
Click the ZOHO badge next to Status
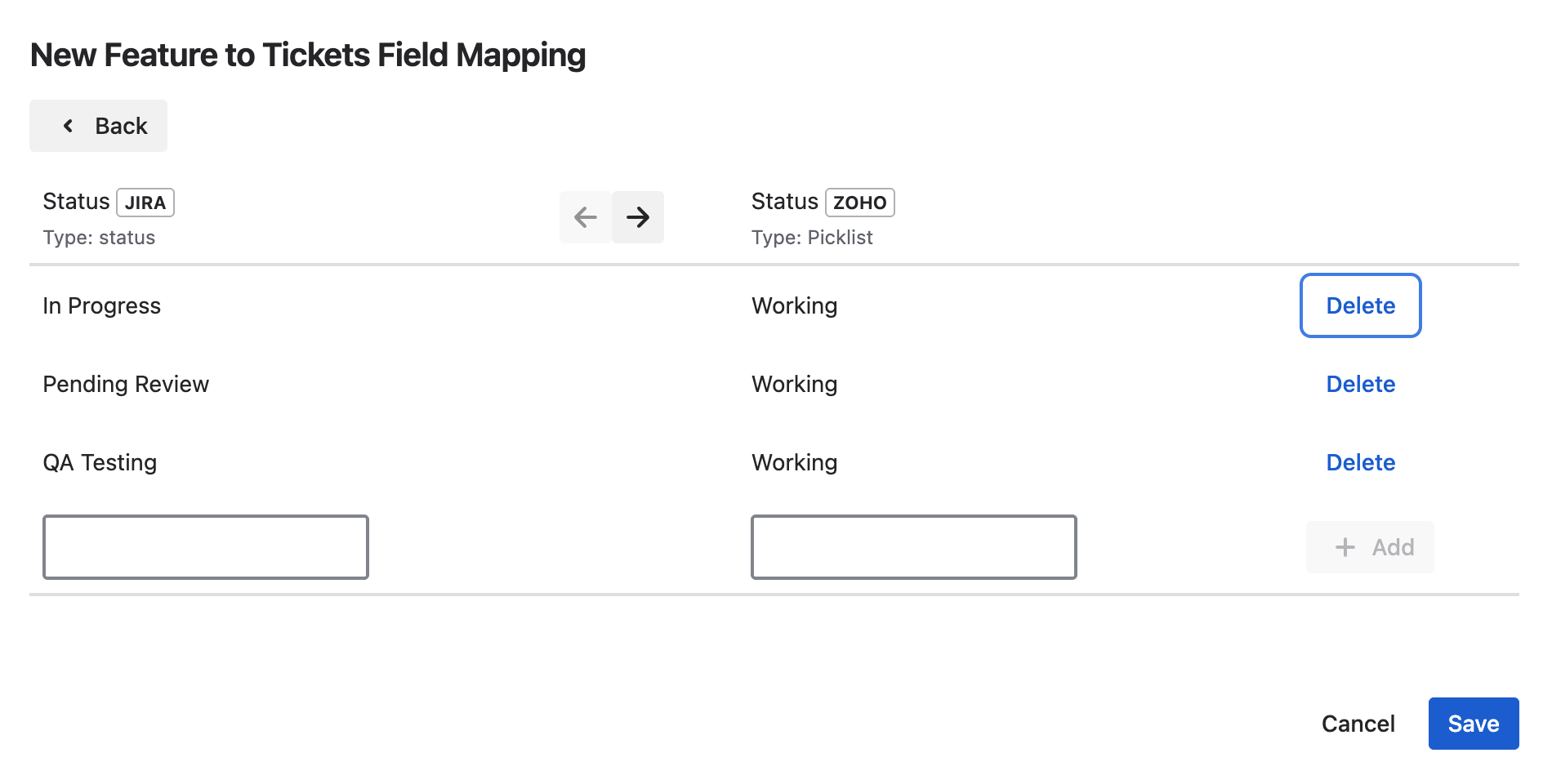[859, 203]
